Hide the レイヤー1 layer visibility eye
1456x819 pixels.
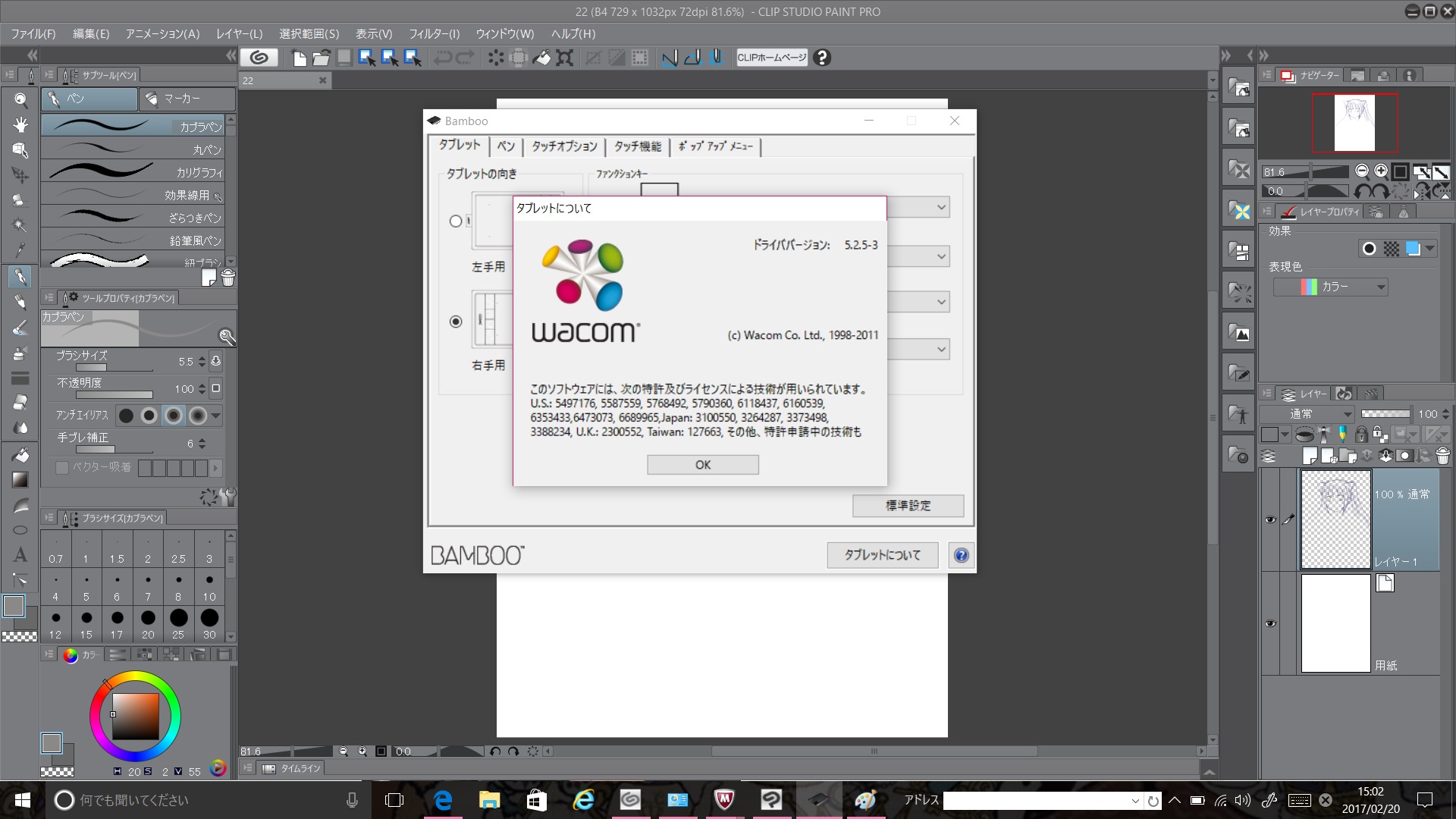coord(1270,519)
